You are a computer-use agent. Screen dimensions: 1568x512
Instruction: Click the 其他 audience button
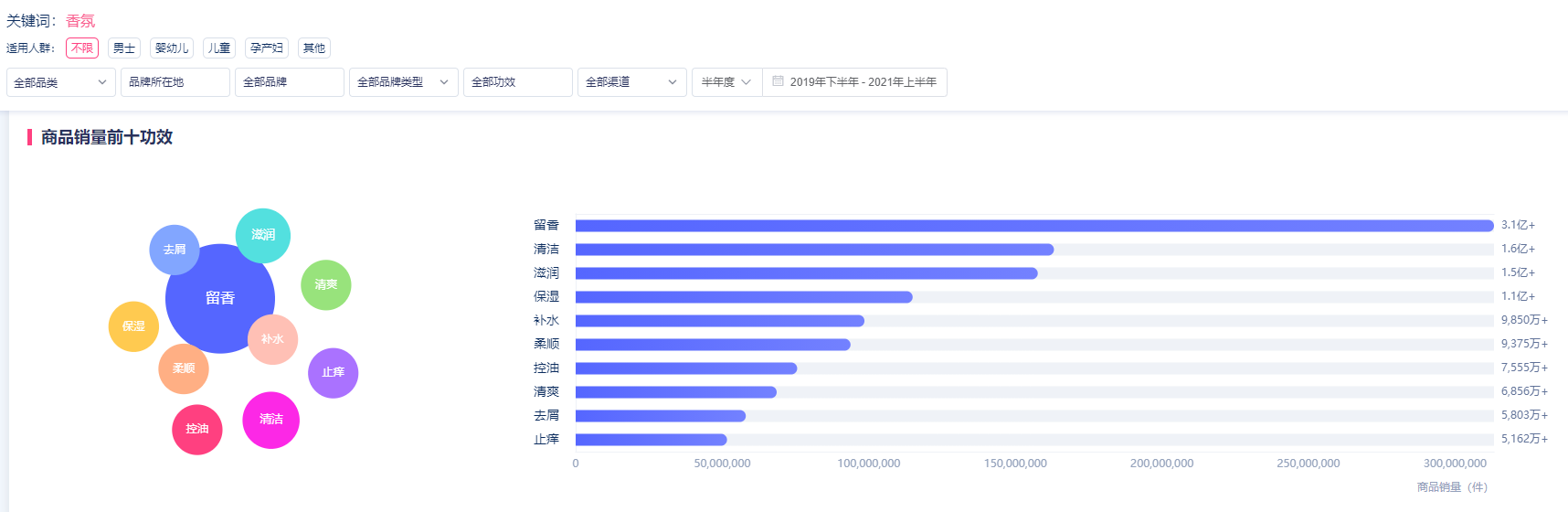[x=314, y=48]
